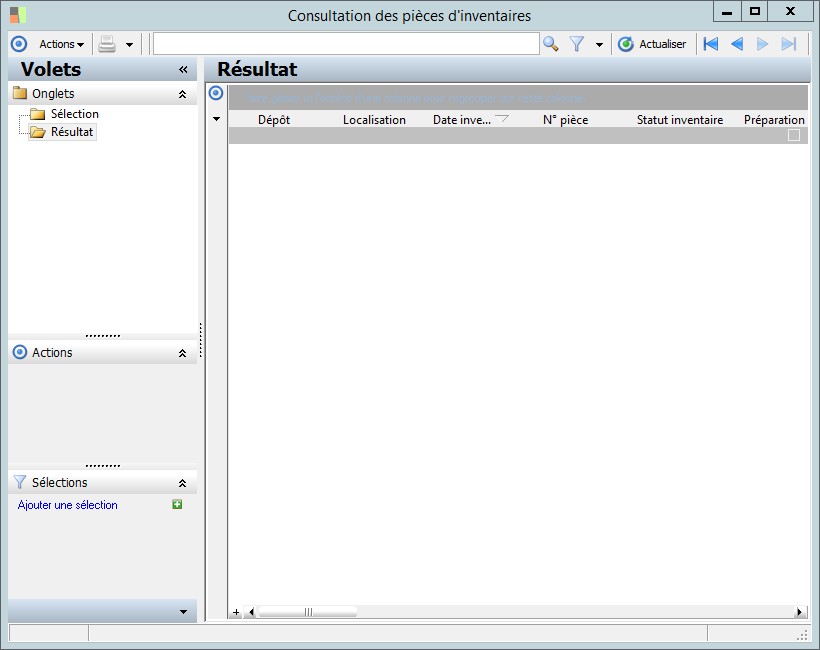
Task: Collapse the Onglets section
Action: (x=183, y=94)
